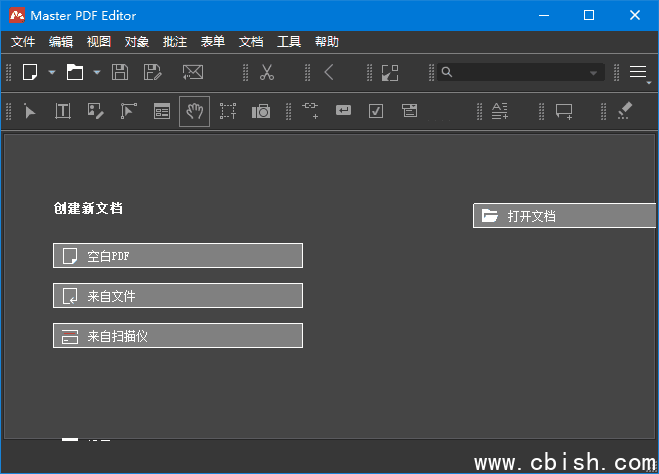This screenshot has height=474, width=659.
Task: Click the Save floppy icon
Action: (120, 72)
